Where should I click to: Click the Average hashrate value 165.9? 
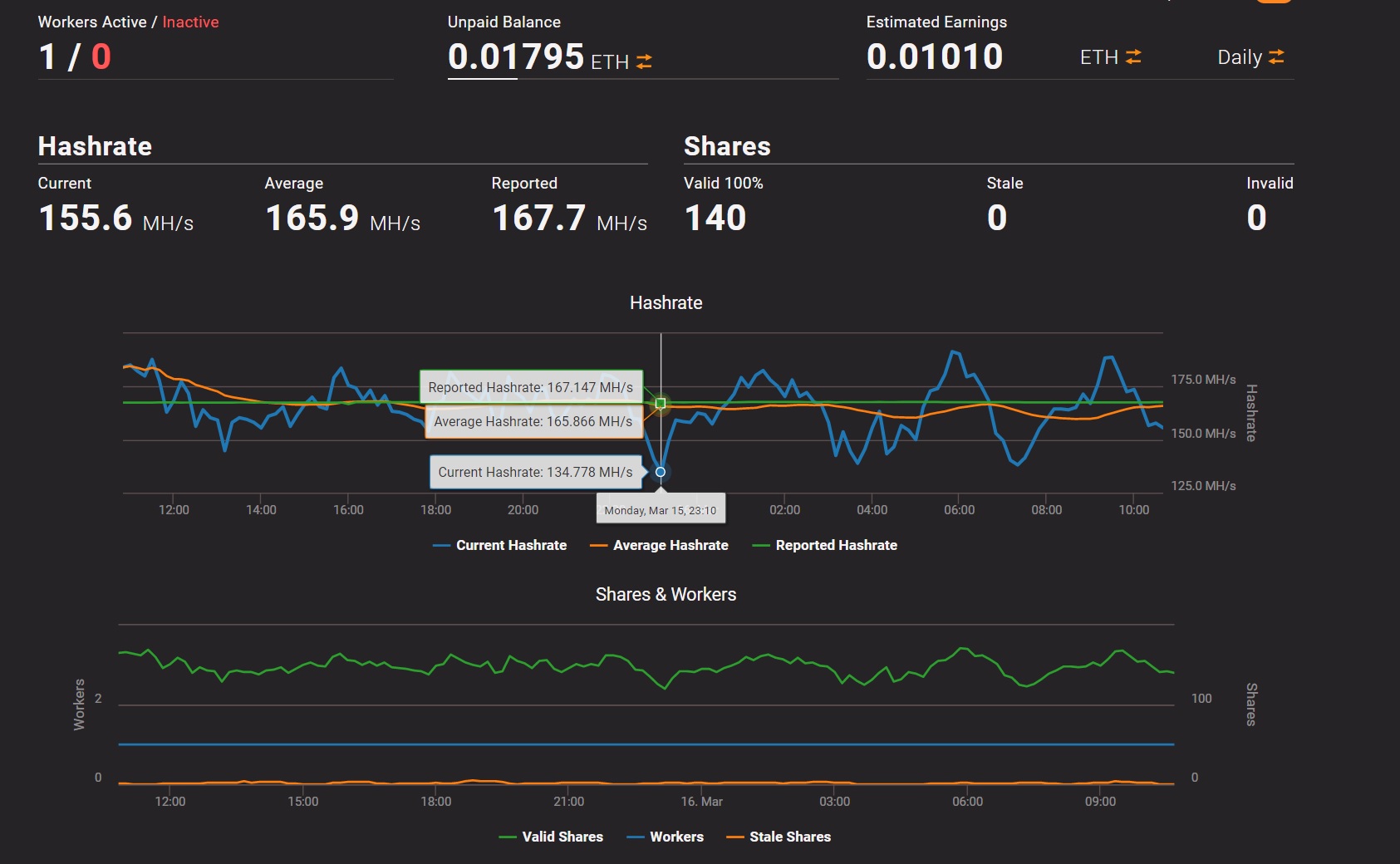click(x=312, y=218)
